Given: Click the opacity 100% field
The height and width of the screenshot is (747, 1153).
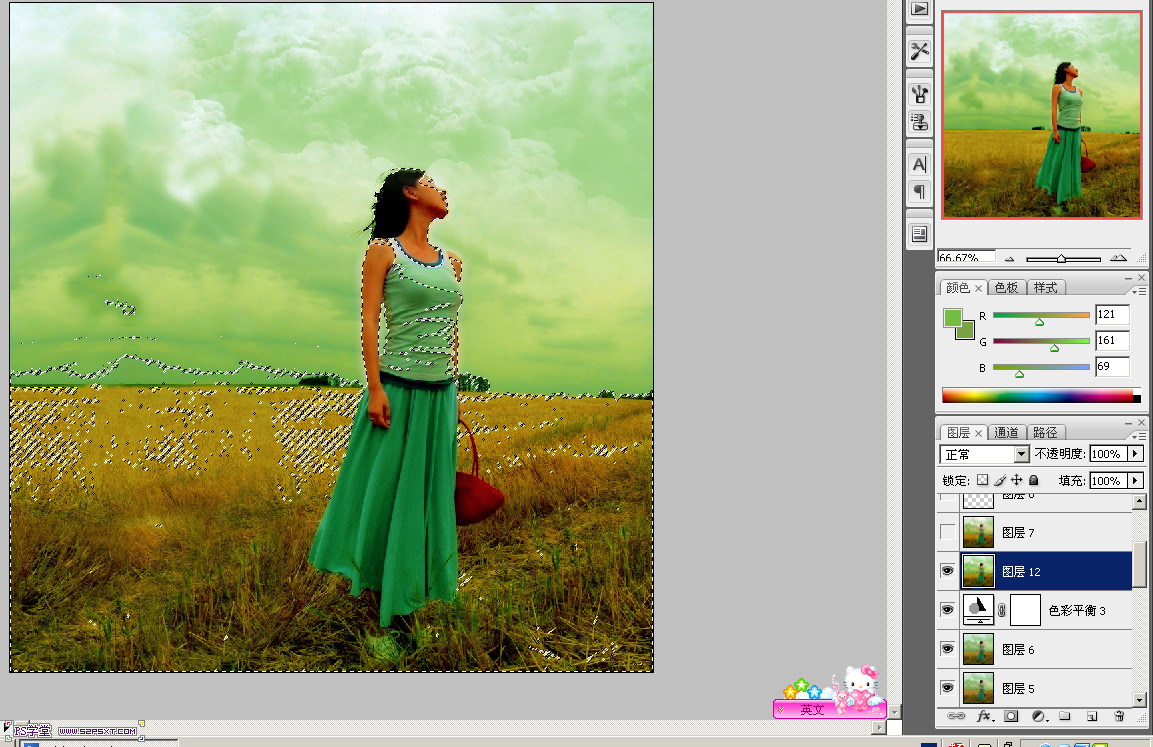Looking at the screenshot, I should pos(1109,454).
